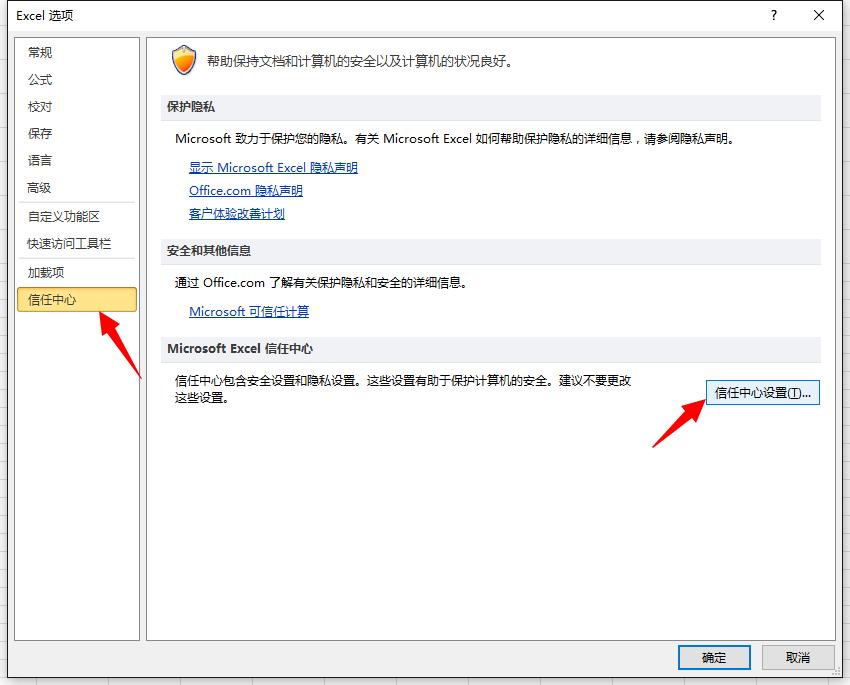Viewport: 850px width, 685px height.
Task: Confirm settings with the 确定 button
Action: click(x=713, y=657)
